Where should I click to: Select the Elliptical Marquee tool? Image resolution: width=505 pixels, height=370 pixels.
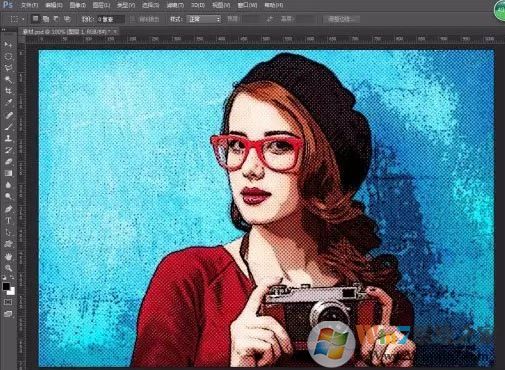(8, 56)
